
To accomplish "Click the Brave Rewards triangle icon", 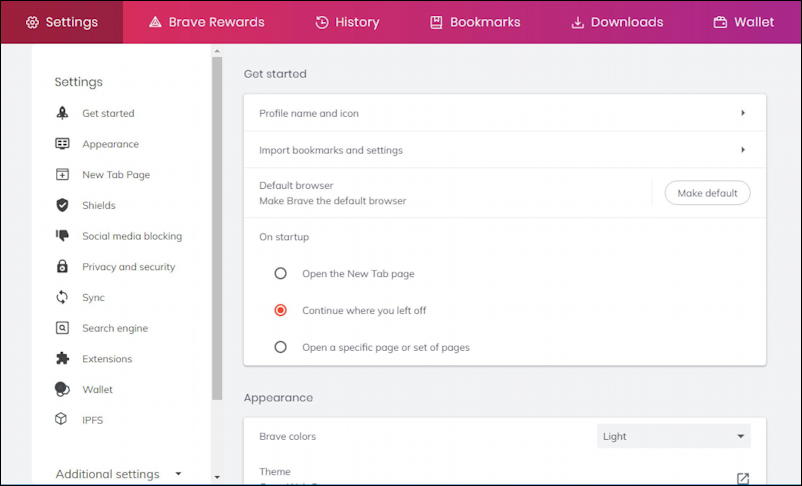I will [x=155, y=23].
